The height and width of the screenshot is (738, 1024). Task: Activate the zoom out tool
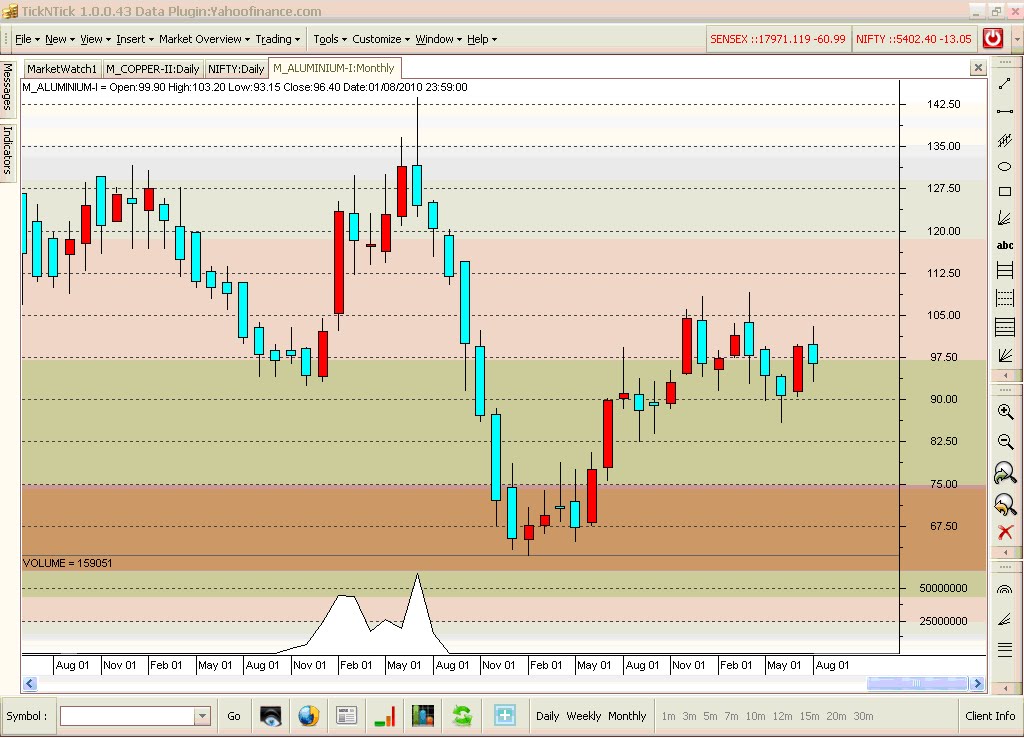[1006, 441]
